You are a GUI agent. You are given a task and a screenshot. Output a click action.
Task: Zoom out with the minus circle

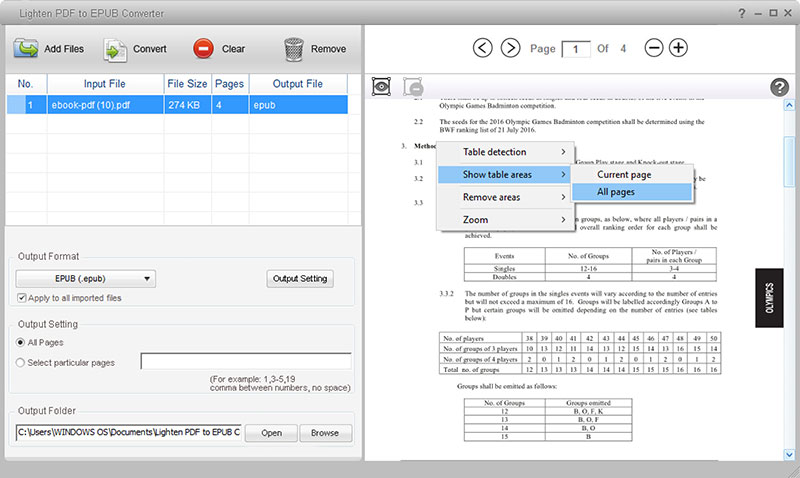tap(654, 48)
